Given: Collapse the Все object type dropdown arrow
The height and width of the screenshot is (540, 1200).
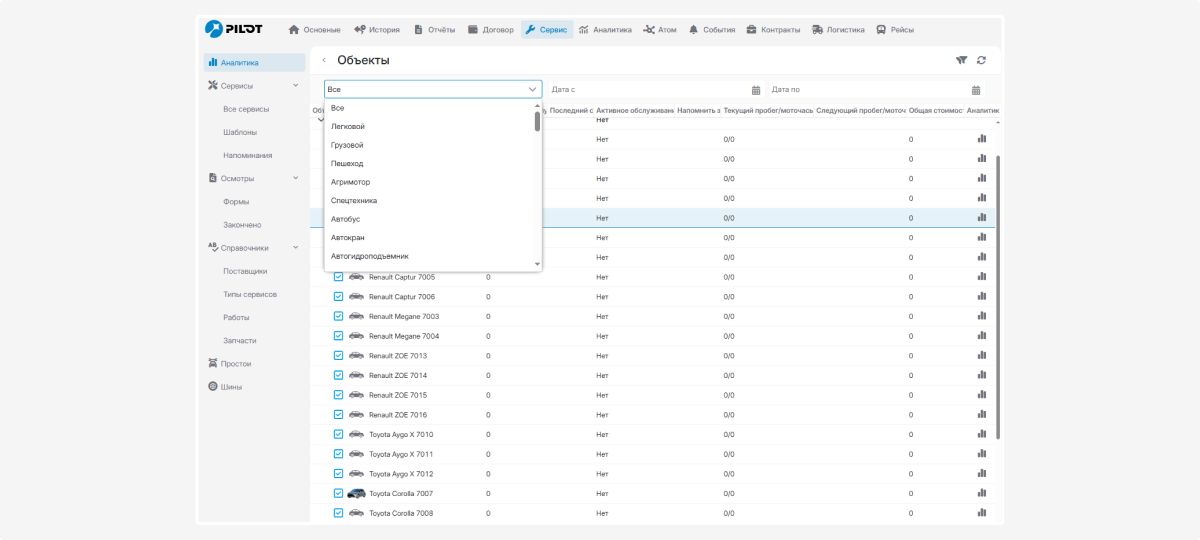Looking at the screenshot, I should [x=532, y=89].
